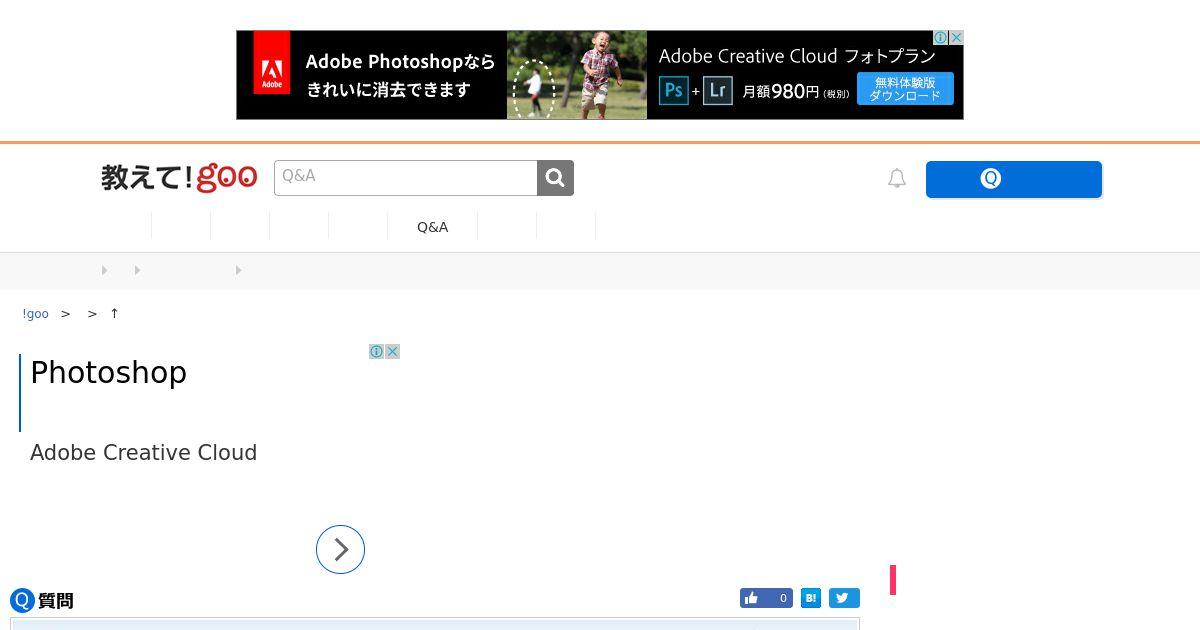Click the running child ad photo
Screen dimensions: 1200x630
point(577,75)
